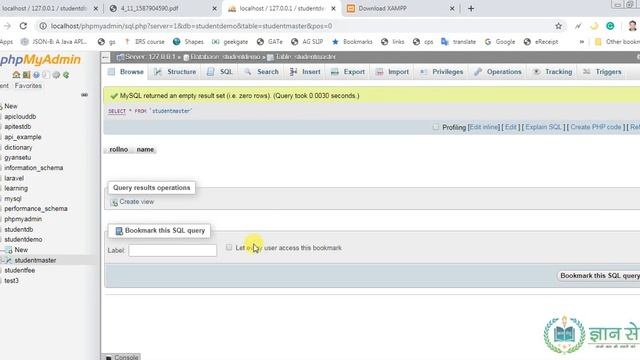
Task: Open the Chrome profile avatar
Action: (x=632, y=26)
